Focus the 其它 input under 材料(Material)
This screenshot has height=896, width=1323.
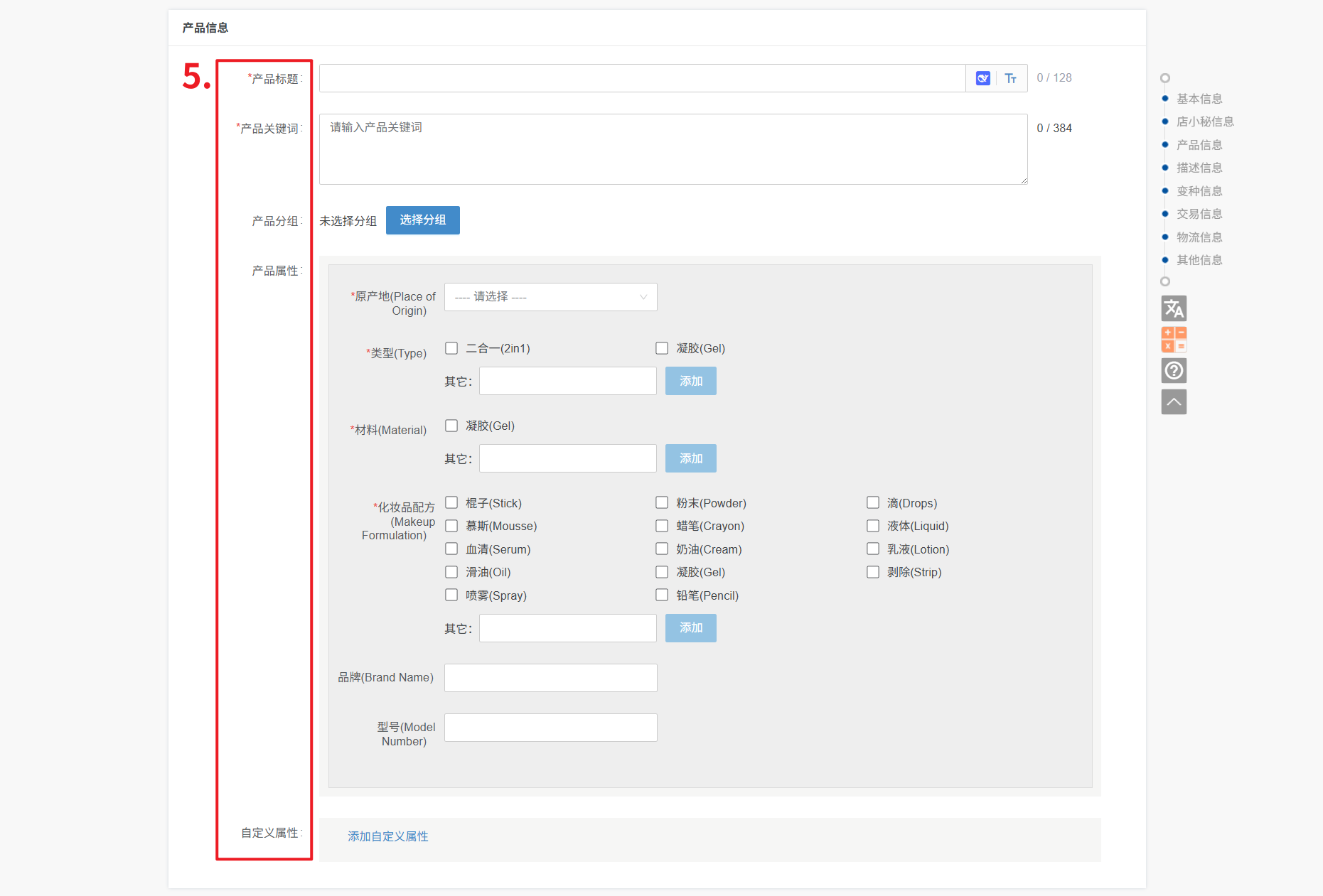568,458
